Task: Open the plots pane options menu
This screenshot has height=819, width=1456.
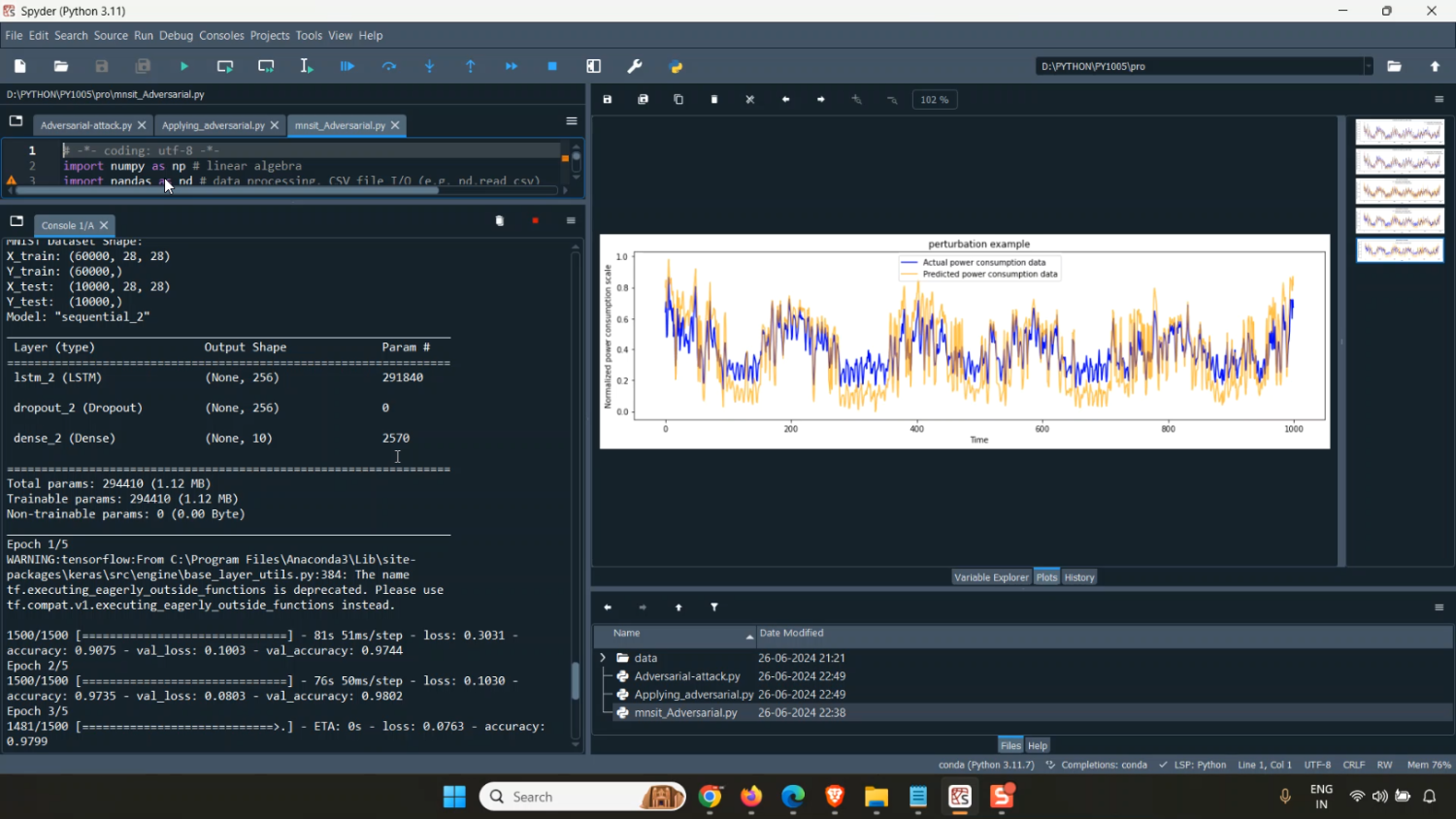Action: (1439, 100)
